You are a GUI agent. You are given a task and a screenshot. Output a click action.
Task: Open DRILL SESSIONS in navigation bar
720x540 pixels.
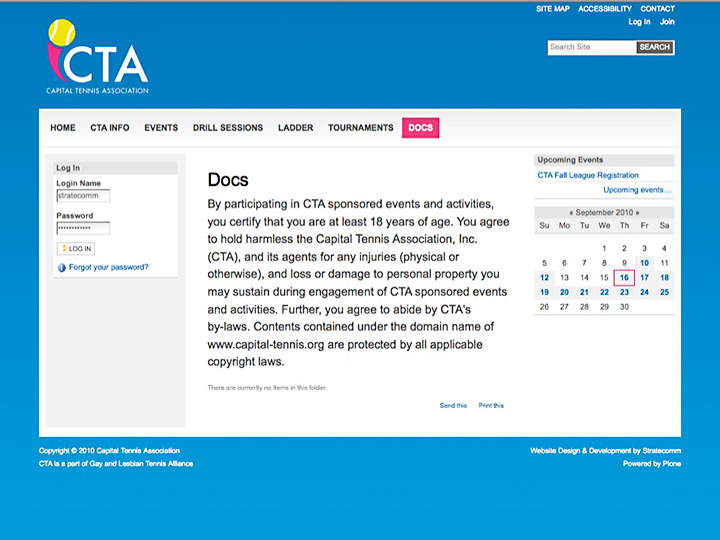point(228,128)
